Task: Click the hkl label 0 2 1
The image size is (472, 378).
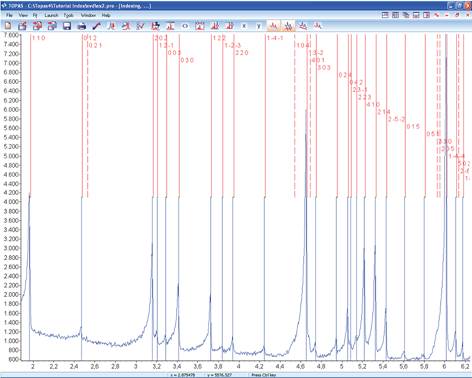Action: (x=96, y=45)
